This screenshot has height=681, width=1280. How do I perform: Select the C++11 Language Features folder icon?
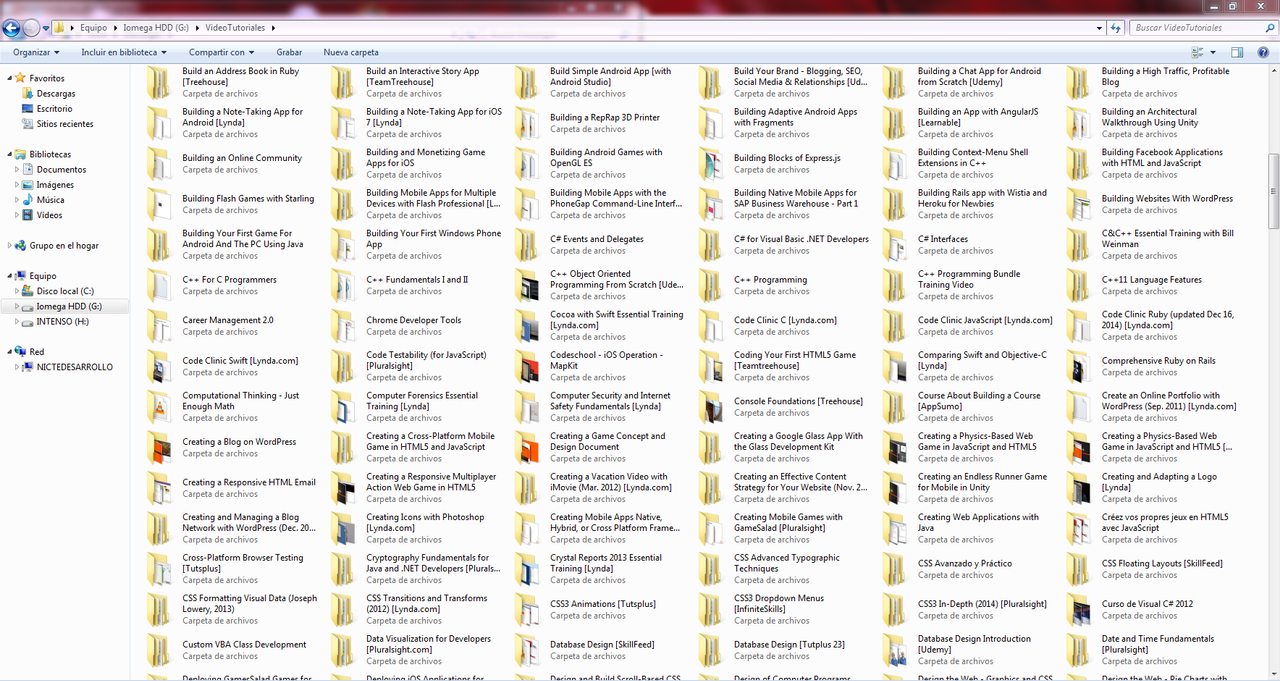1079,285
